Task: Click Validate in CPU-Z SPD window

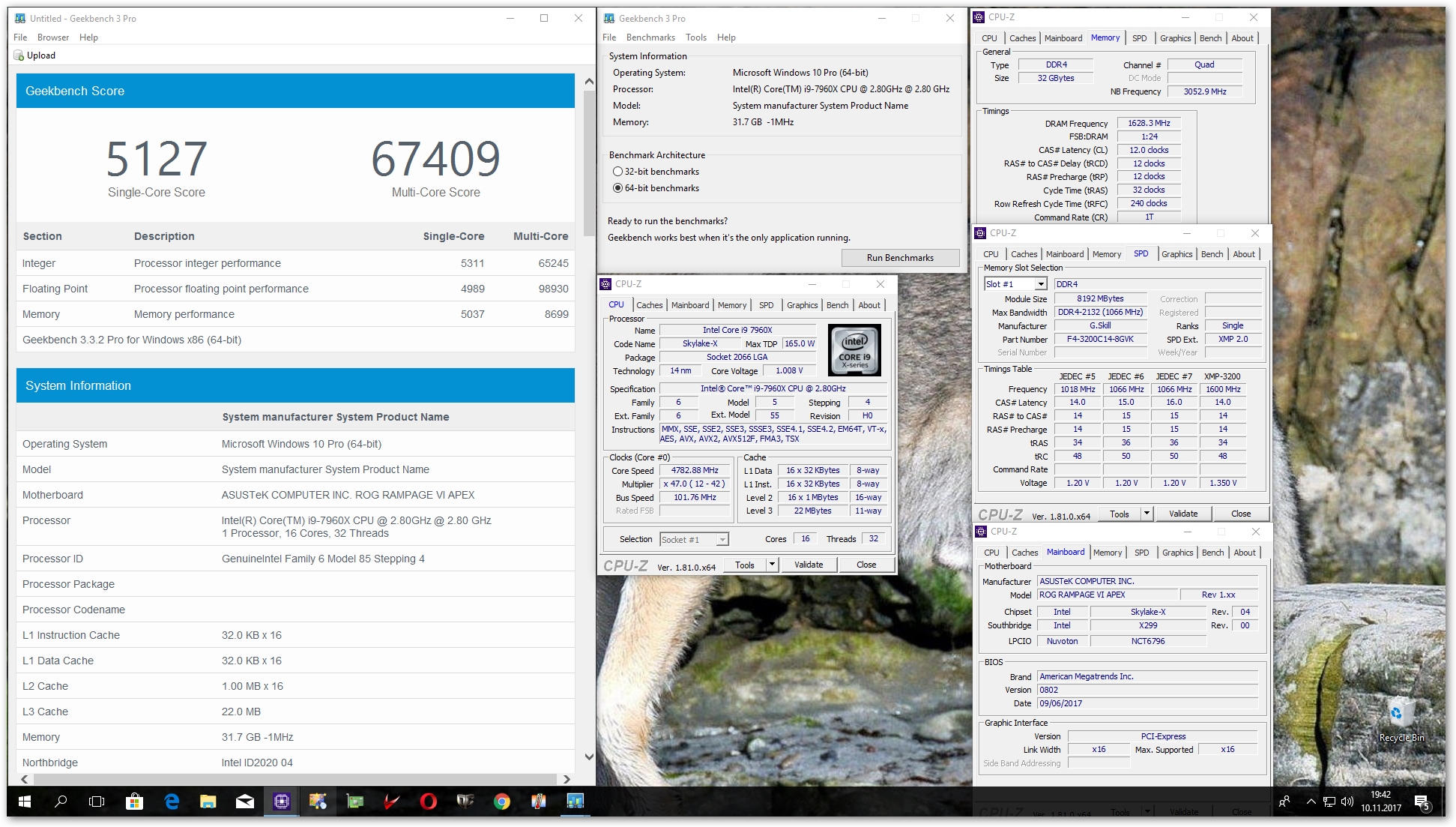Action: pos(1183,514)
